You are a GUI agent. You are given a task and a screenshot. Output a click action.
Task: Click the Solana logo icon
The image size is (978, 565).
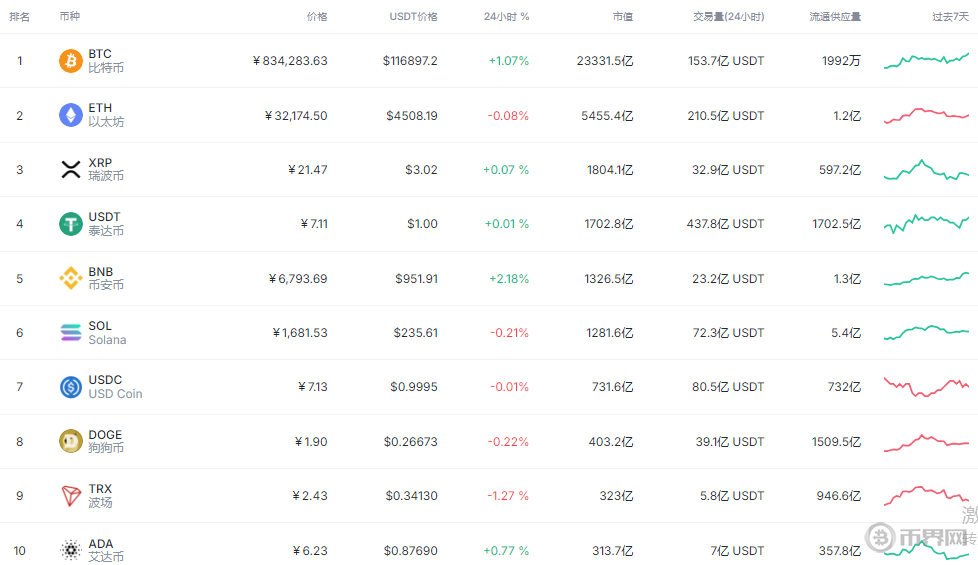(70, 333)
